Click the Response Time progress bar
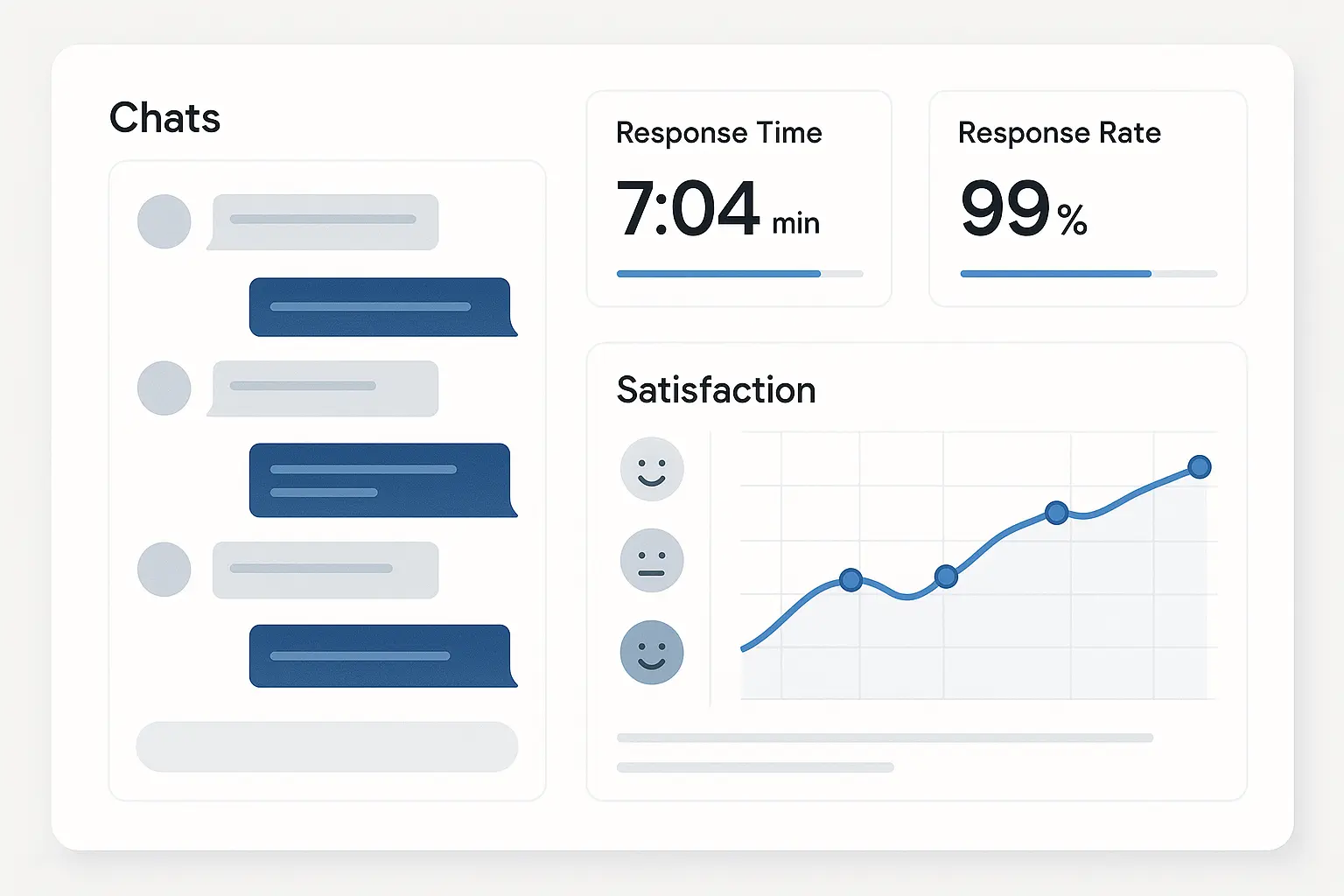 pos(739,274)
